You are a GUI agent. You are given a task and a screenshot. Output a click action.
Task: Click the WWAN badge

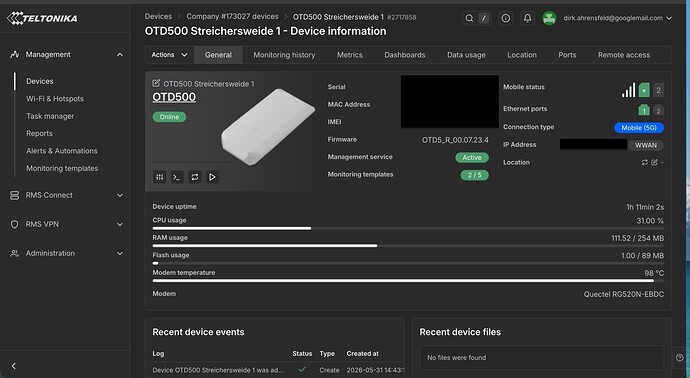[646, 145]
